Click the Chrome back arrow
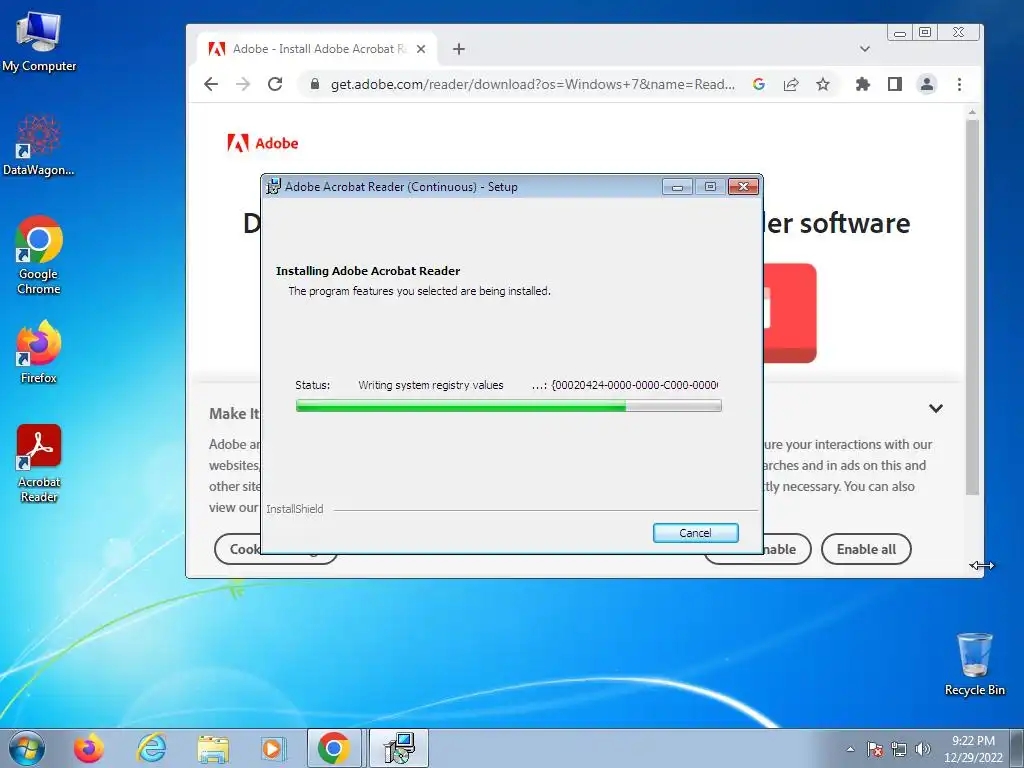 click(211, 84)
